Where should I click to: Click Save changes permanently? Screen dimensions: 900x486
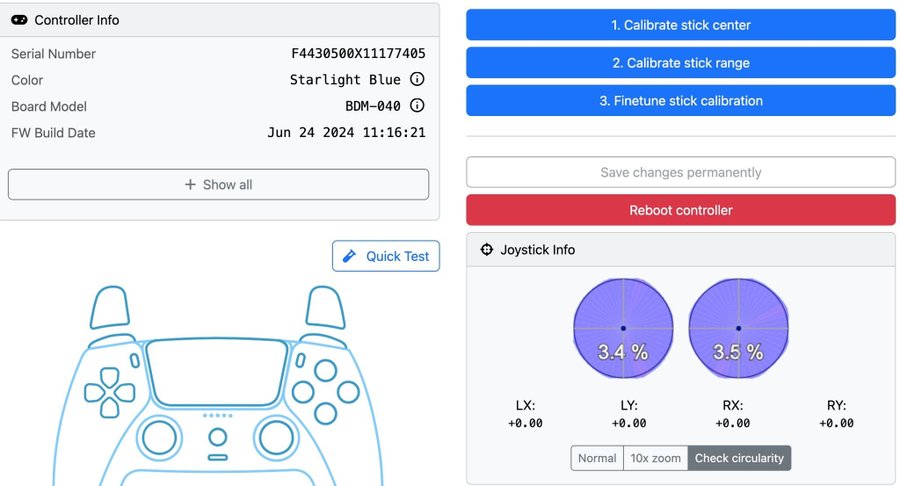[680, 172]
